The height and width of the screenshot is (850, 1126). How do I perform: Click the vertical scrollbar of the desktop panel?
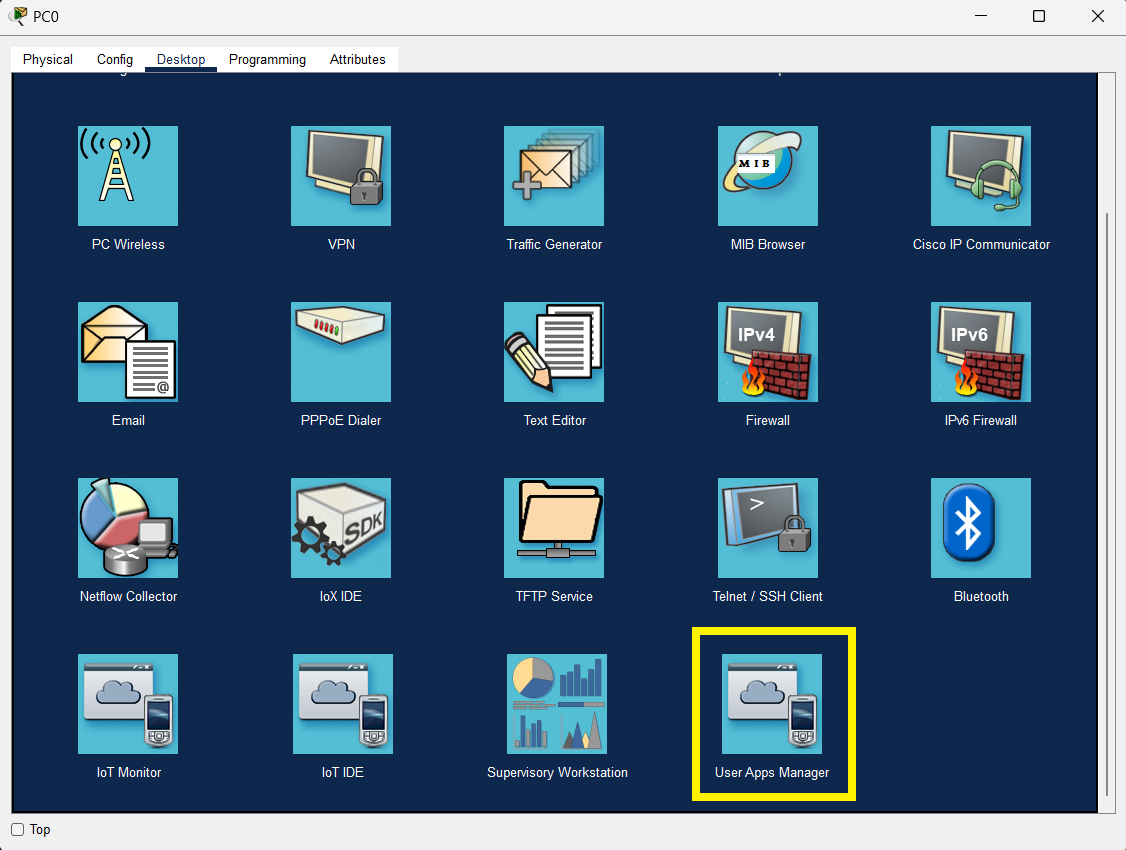coord(1105,500)
